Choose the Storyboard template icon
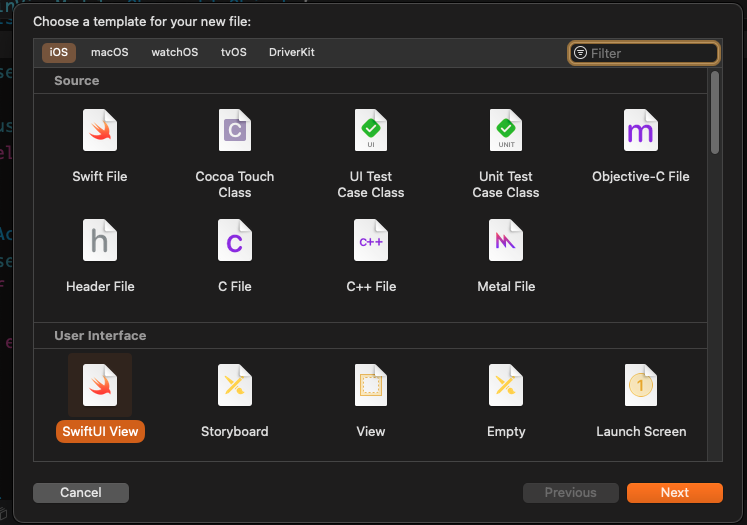This screenshot has height=525, width=747. pos(234,385)
